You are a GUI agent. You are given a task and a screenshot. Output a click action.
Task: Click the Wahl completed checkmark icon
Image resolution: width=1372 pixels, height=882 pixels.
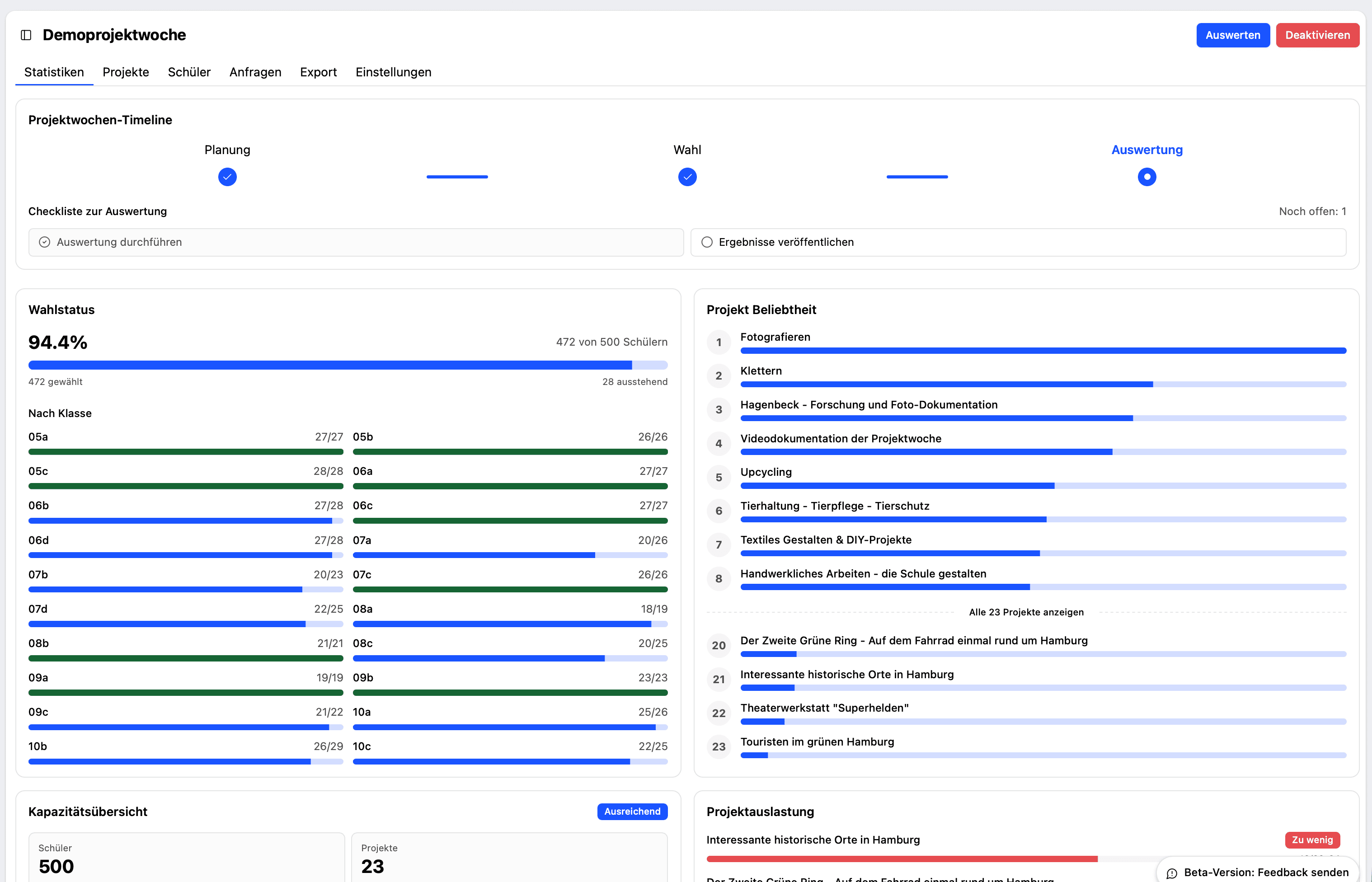(687, 177)
